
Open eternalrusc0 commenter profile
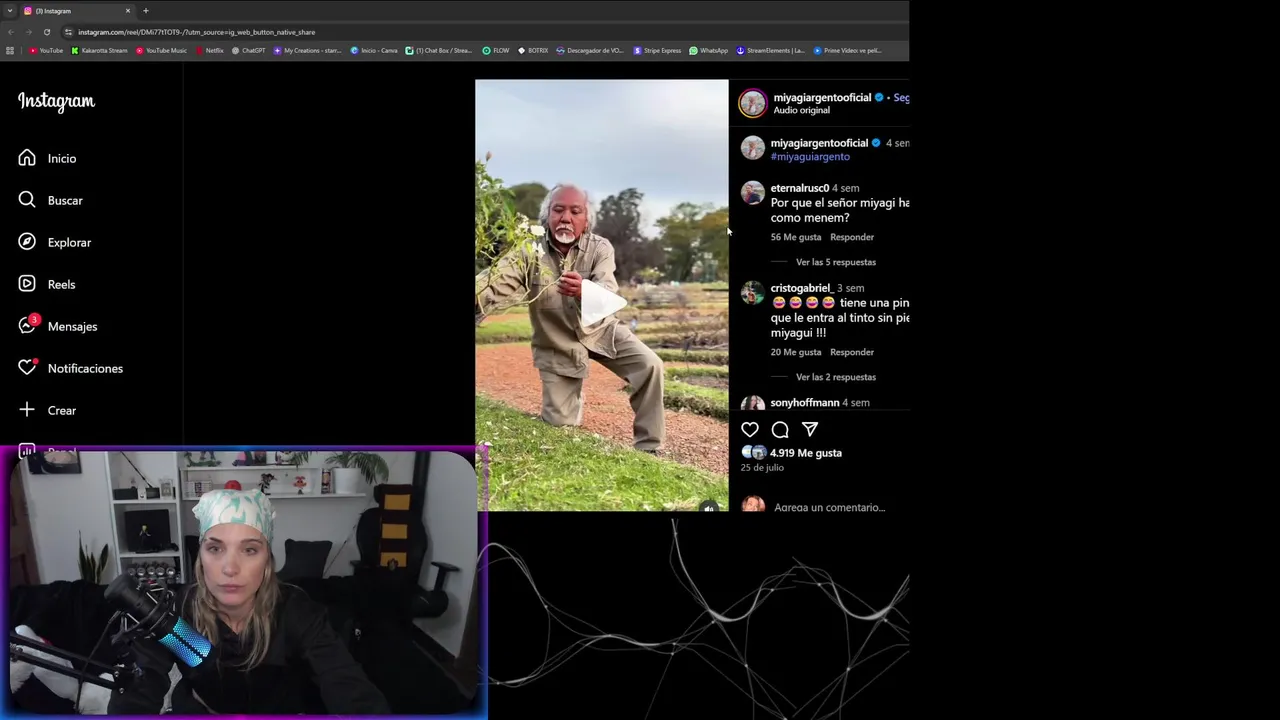(799, 188)
